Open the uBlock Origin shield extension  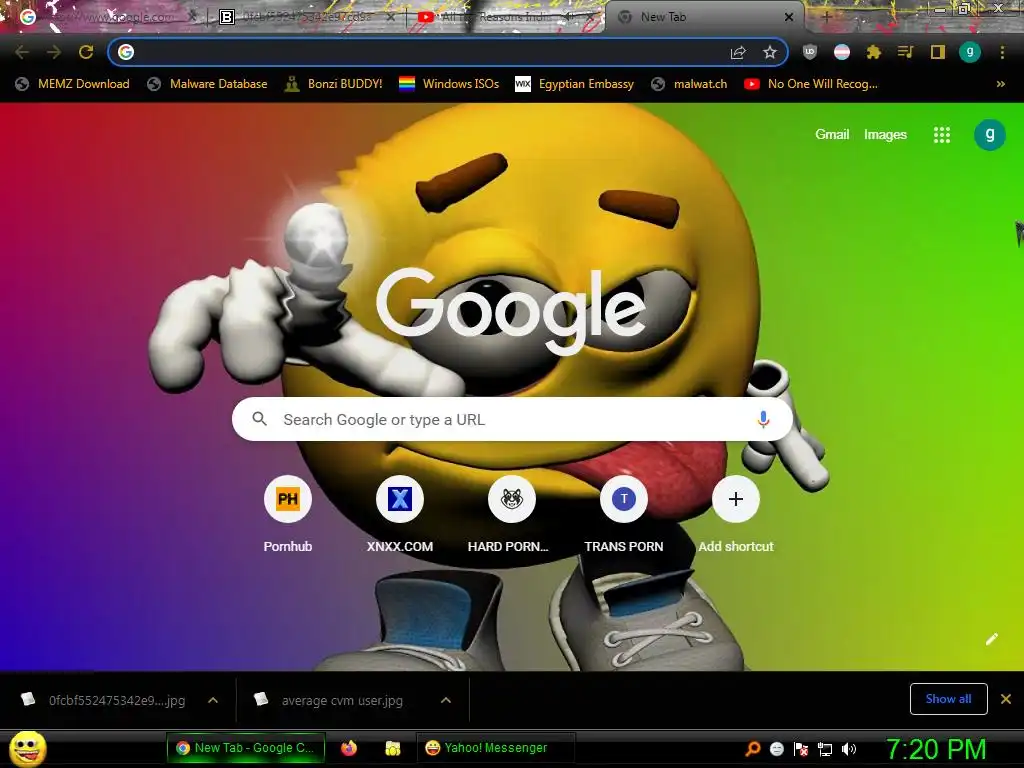pos(810,52)
